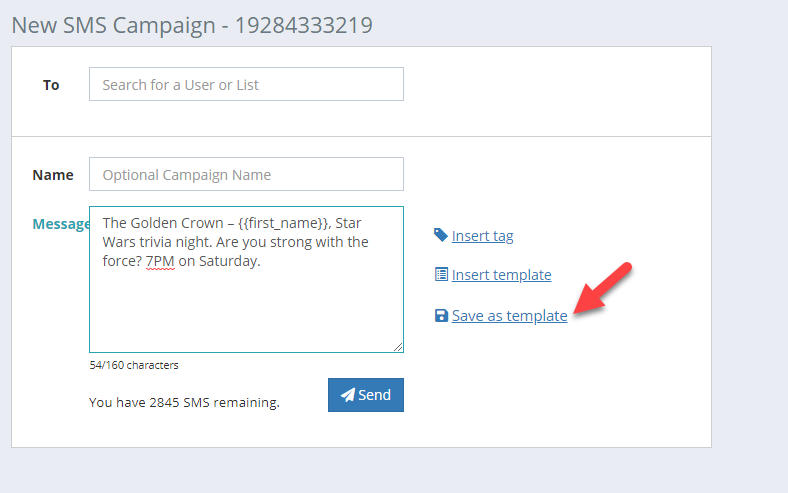Click the misspelled word 7PM in message
The height and width of the screenshot is (493, 788).
160,261
